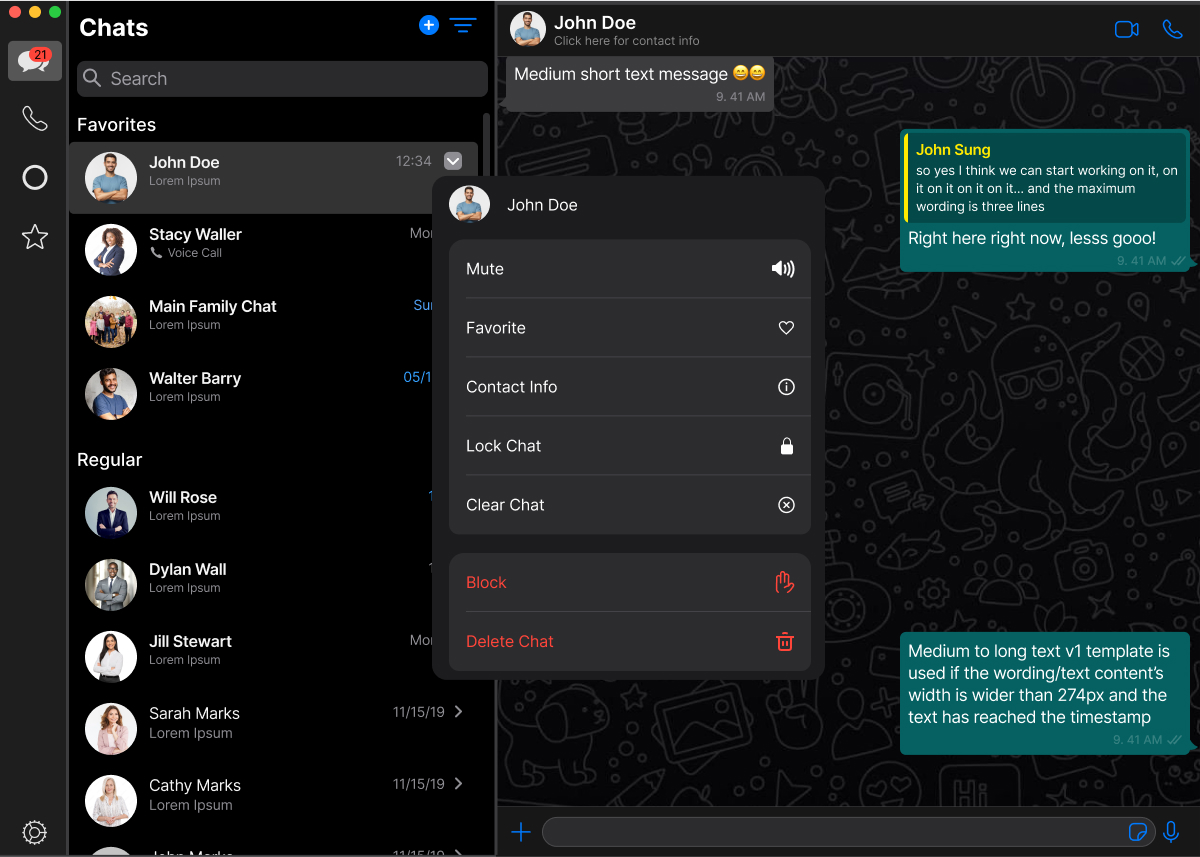Screen dimensions: 1200x857
Task: Select Contact Info in context menu
Action: pos(630,387)
